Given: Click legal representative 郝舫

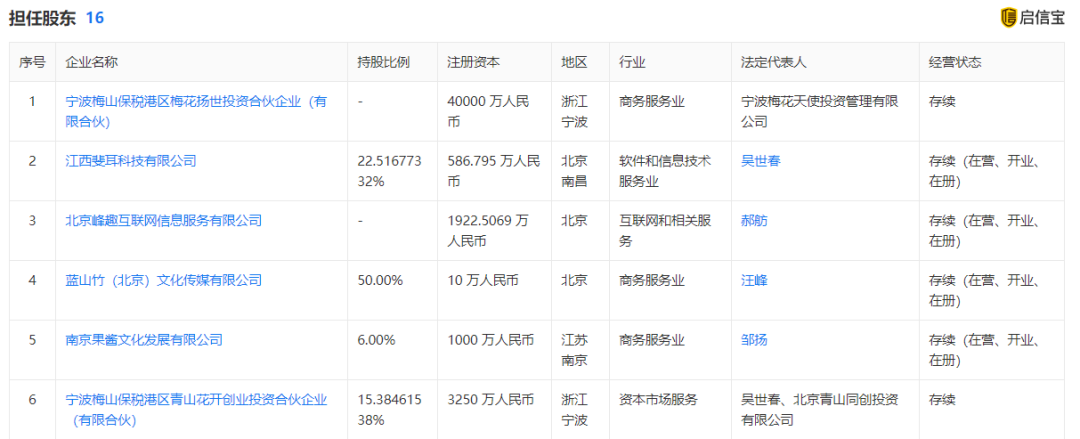Looking at the screenshot, I should (x=754, y=221).
